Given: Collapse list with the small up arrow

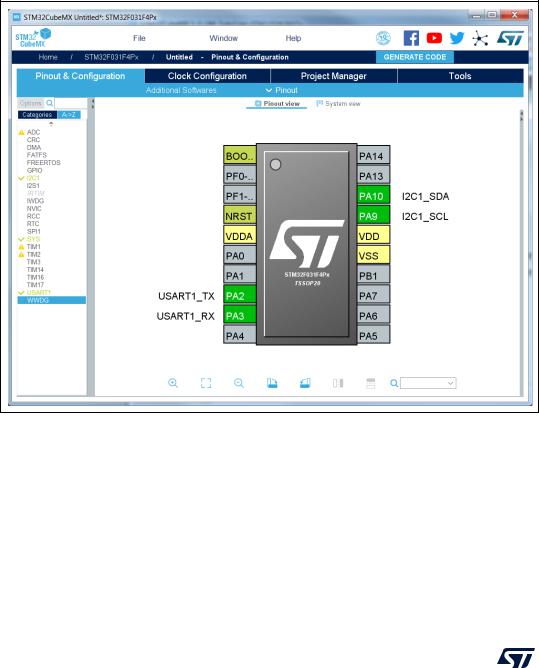Looking at the screenshot, I should click(x=51, y=124).
